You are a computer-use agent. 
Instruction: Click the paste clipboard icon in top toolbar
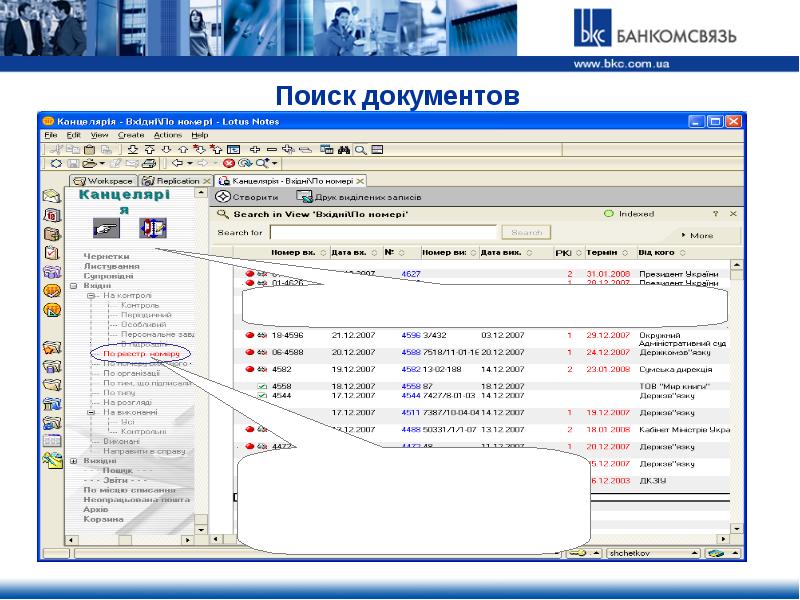pyautogui.click(x=88, y=148)
